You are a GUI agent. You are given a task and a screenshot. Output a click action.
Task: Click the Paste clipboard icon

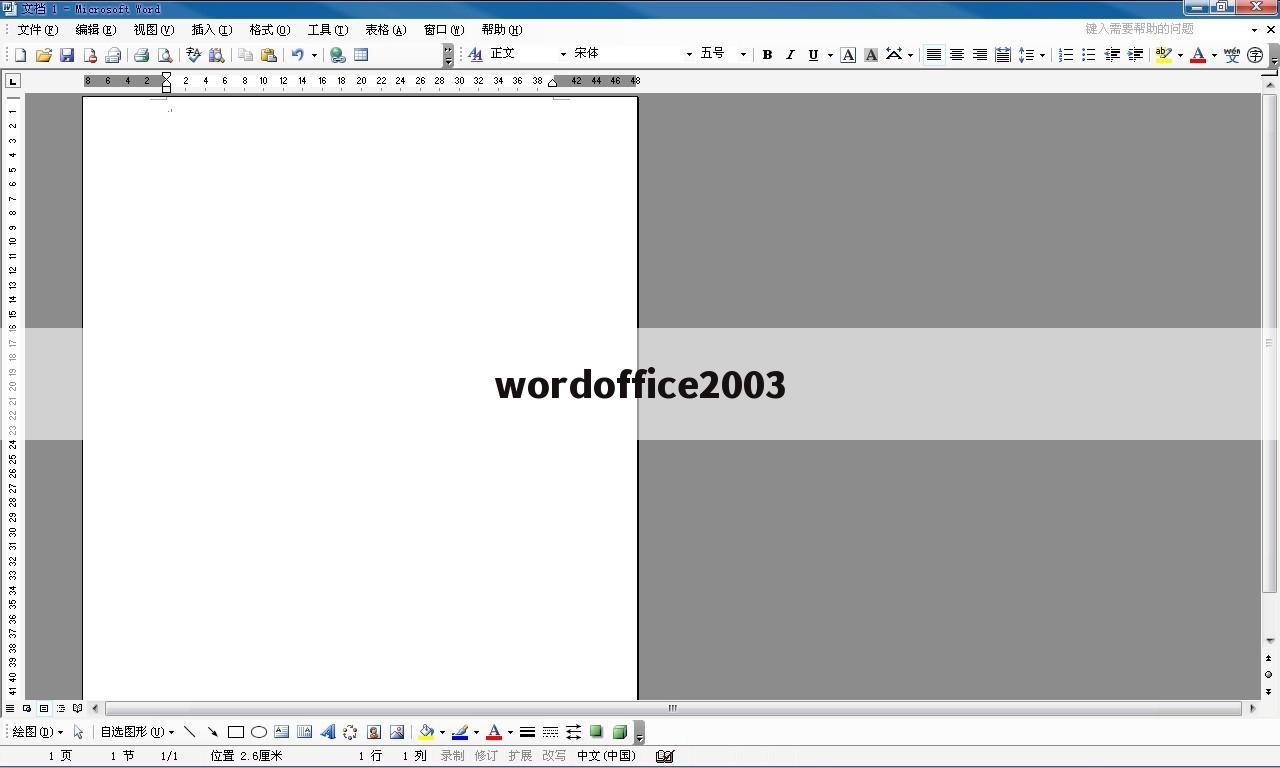tap(268, 55)
